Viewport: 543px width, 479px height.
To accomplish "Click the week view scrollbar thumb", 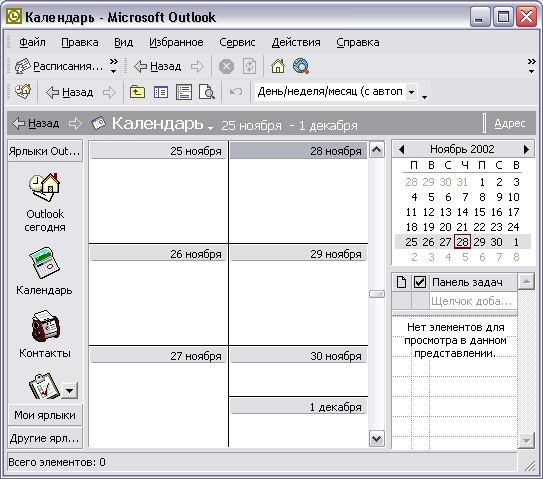I will [x=377, y=294].
